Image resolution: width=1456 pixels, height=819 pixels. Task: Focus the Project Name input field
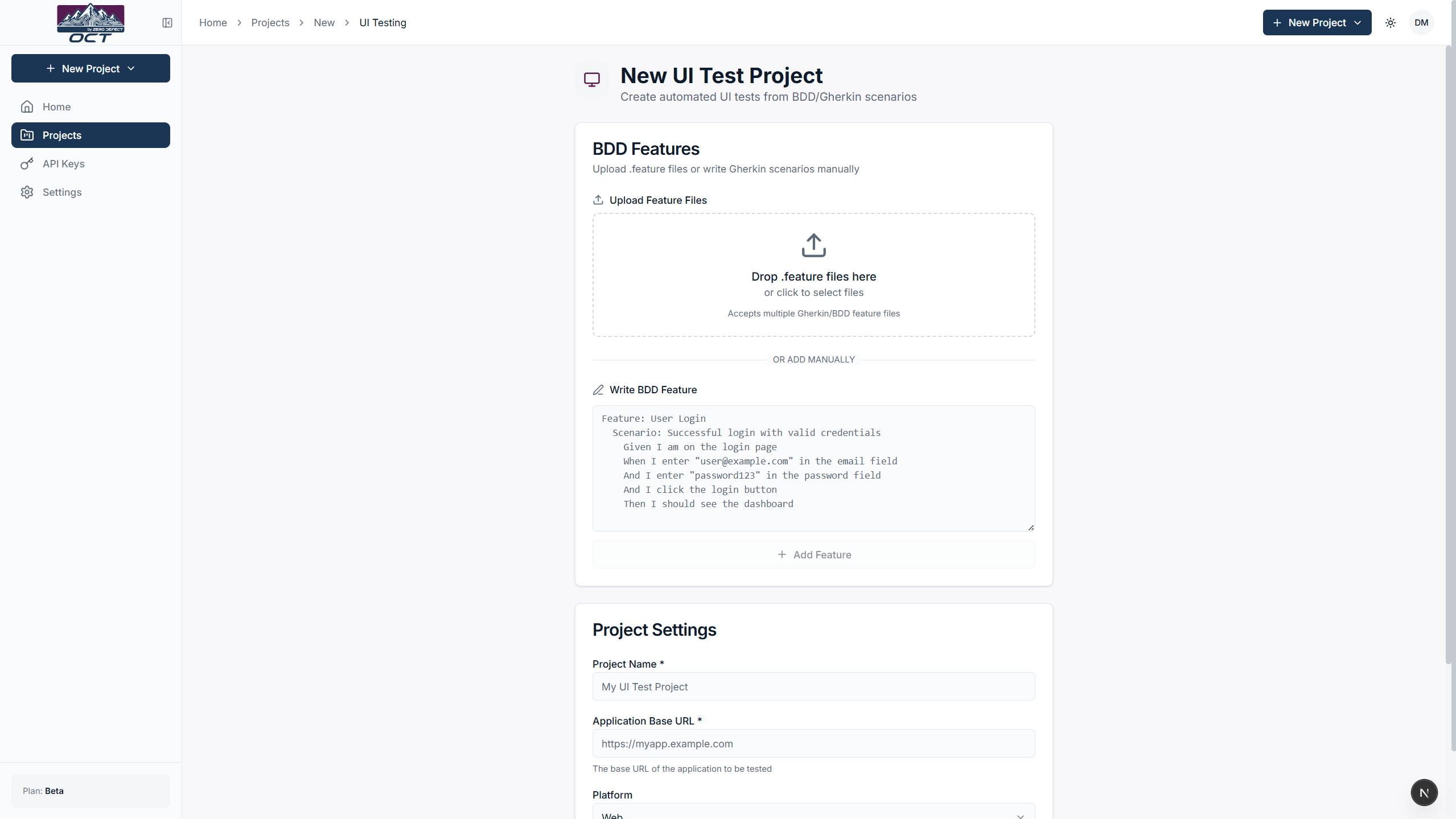click(814, 686)
